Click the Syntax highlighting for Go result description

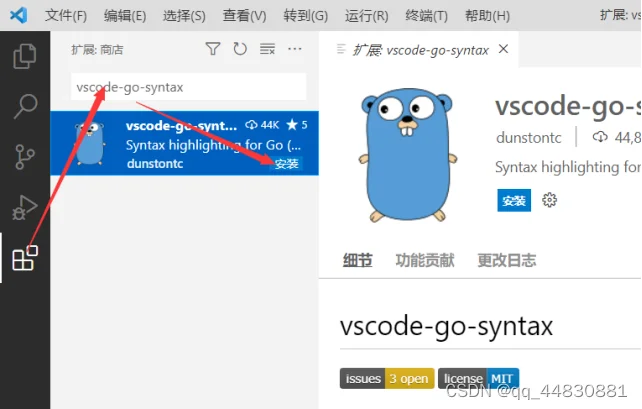pyautogui.click(x=213, y=145)
